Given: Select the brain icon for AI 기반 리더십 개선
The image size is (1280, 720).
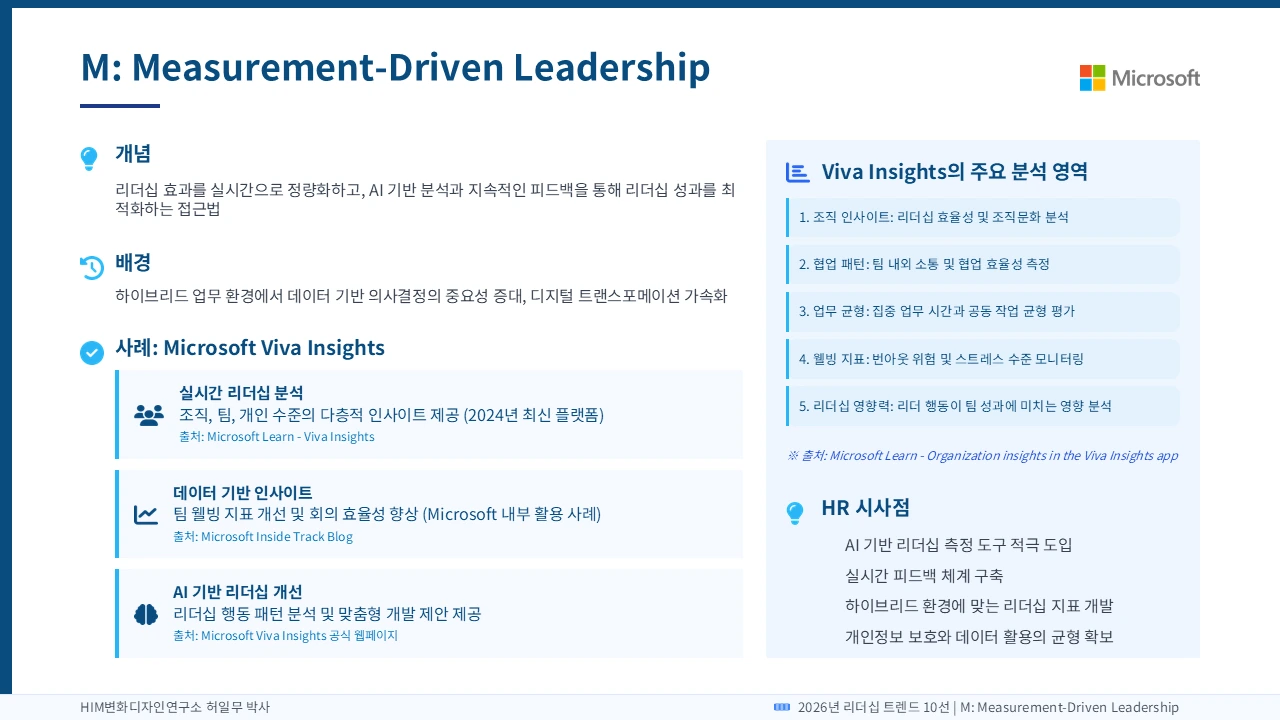Looking at the screenshot, I should point(146,614).
